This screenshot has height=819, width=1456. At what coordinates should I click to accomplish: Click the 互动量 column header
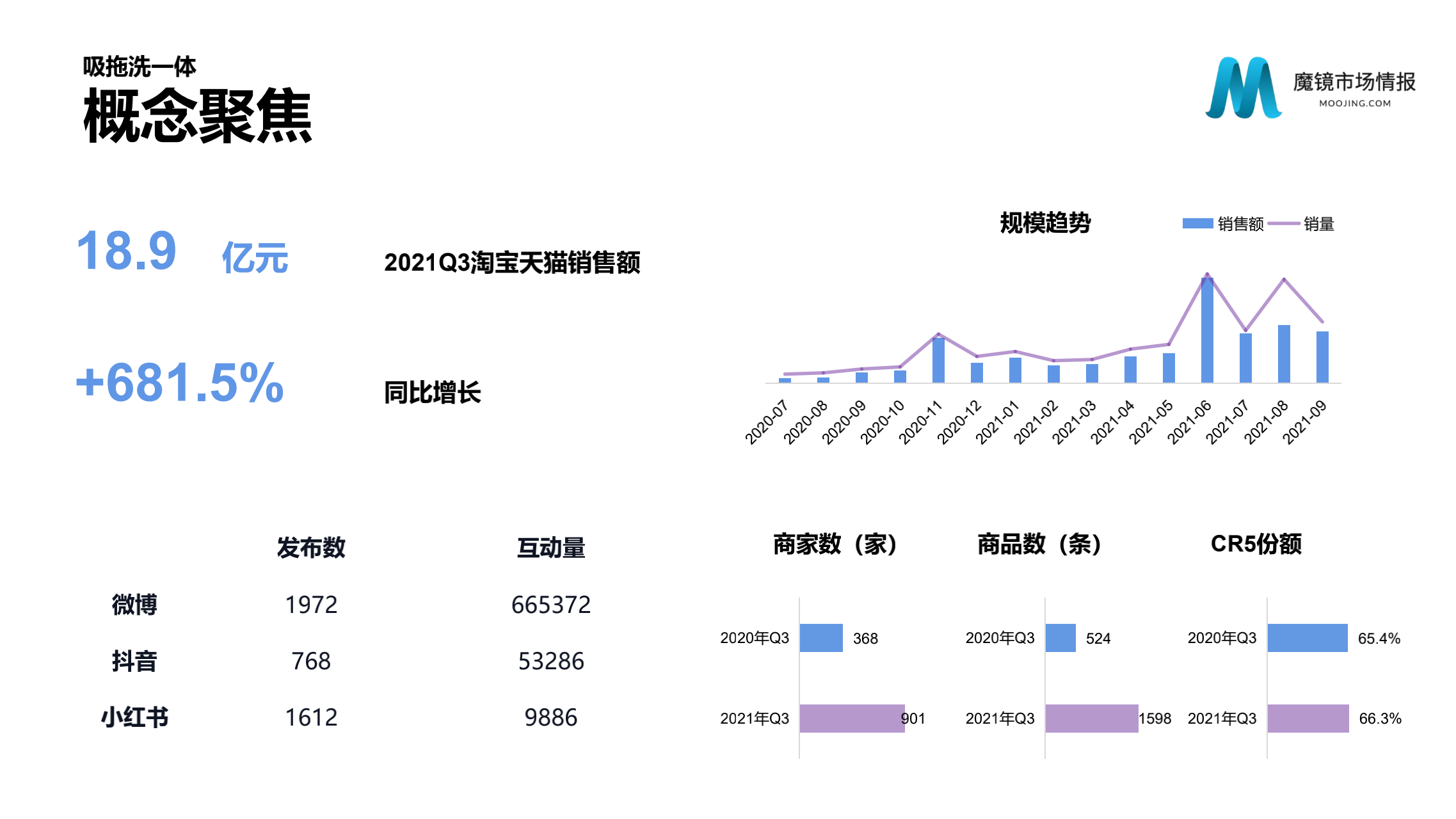click(x=551, y=548)
